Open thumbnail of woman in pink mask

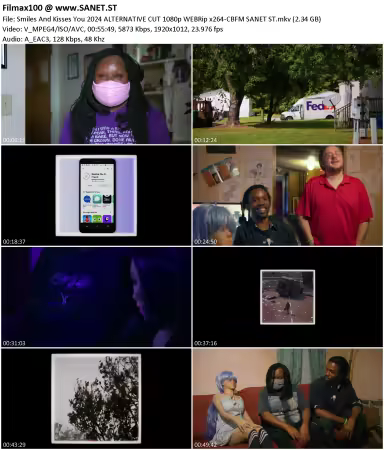point(96,94)
